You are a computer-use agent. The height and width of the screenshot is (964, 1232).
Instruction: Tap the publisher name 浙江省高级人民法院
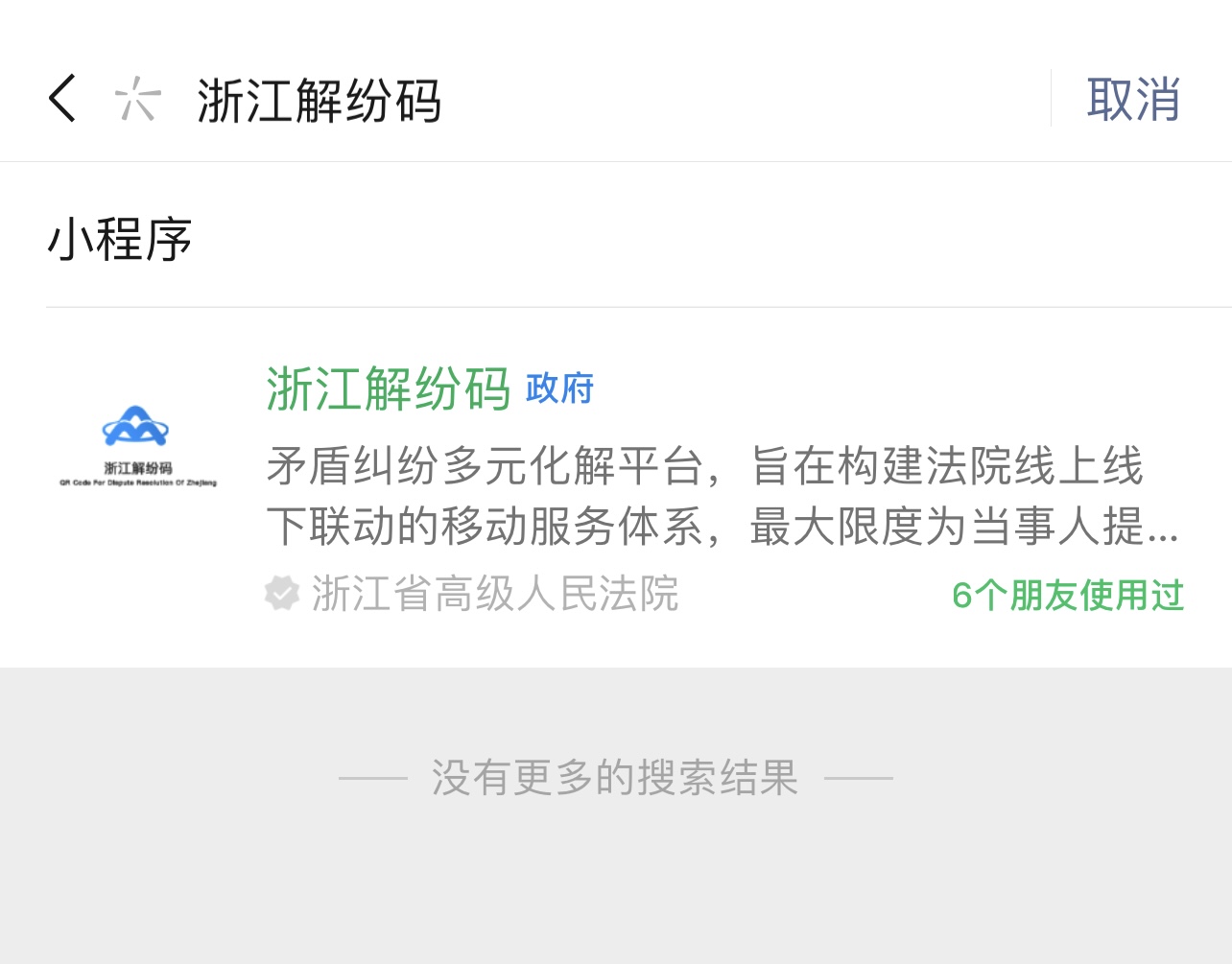point(495,594)
